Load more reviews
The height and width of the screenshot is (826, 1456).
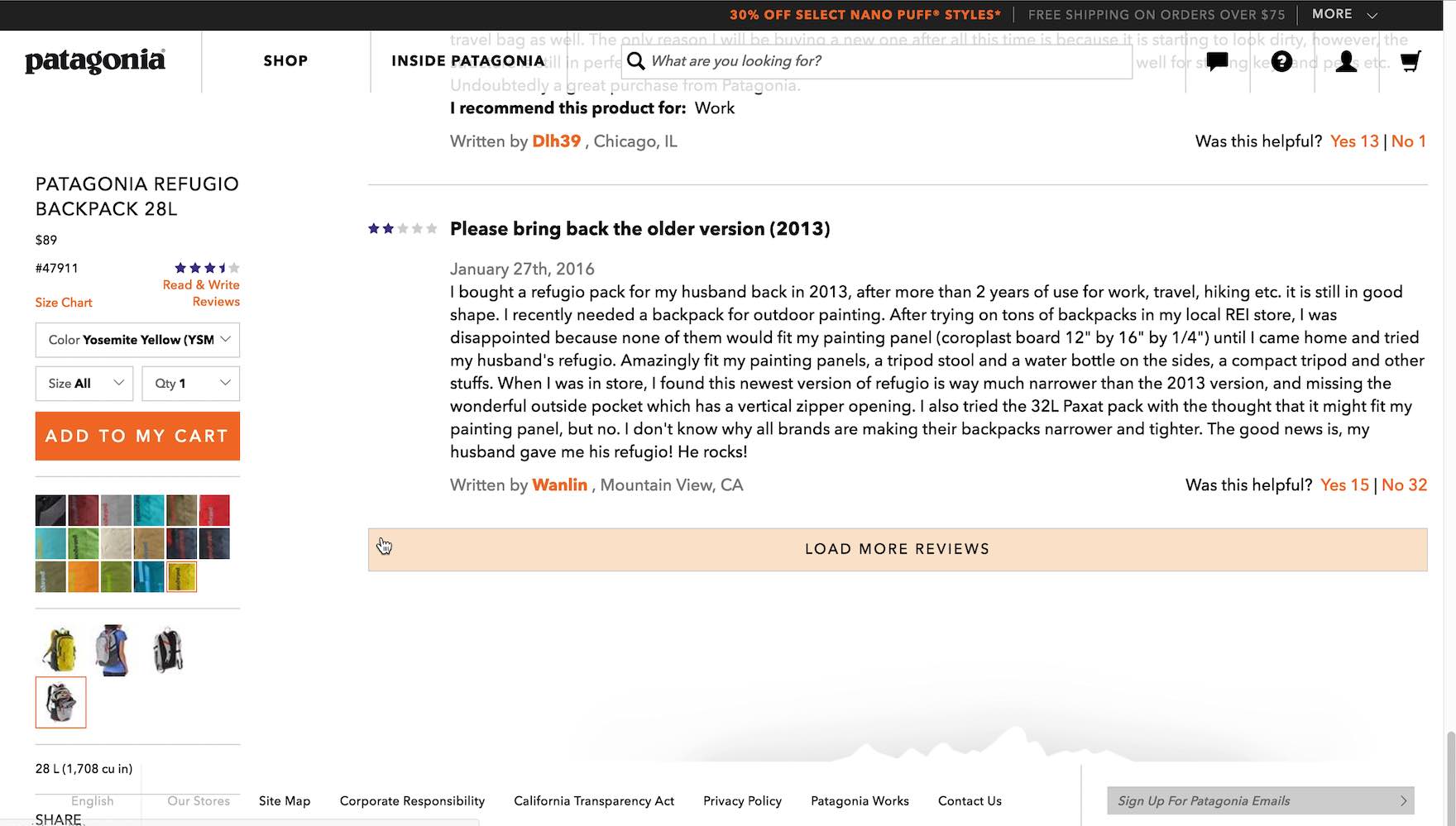pos(898,549)
